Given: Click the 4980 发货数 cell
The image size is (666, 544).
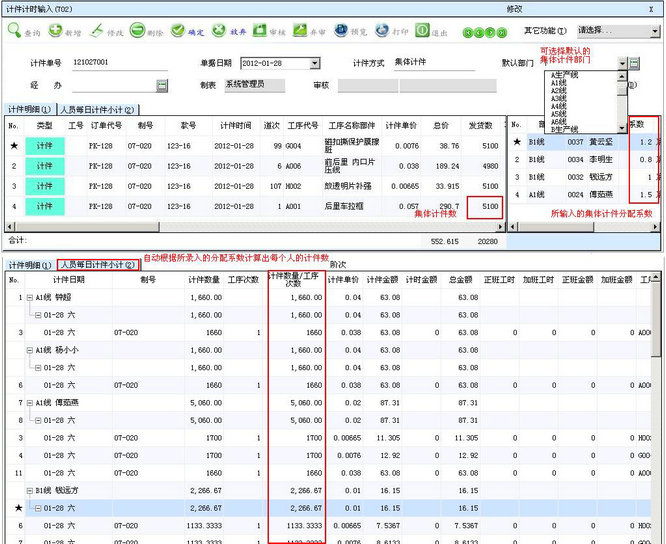Looking at the screenshot, I should (x=482, y=166).
